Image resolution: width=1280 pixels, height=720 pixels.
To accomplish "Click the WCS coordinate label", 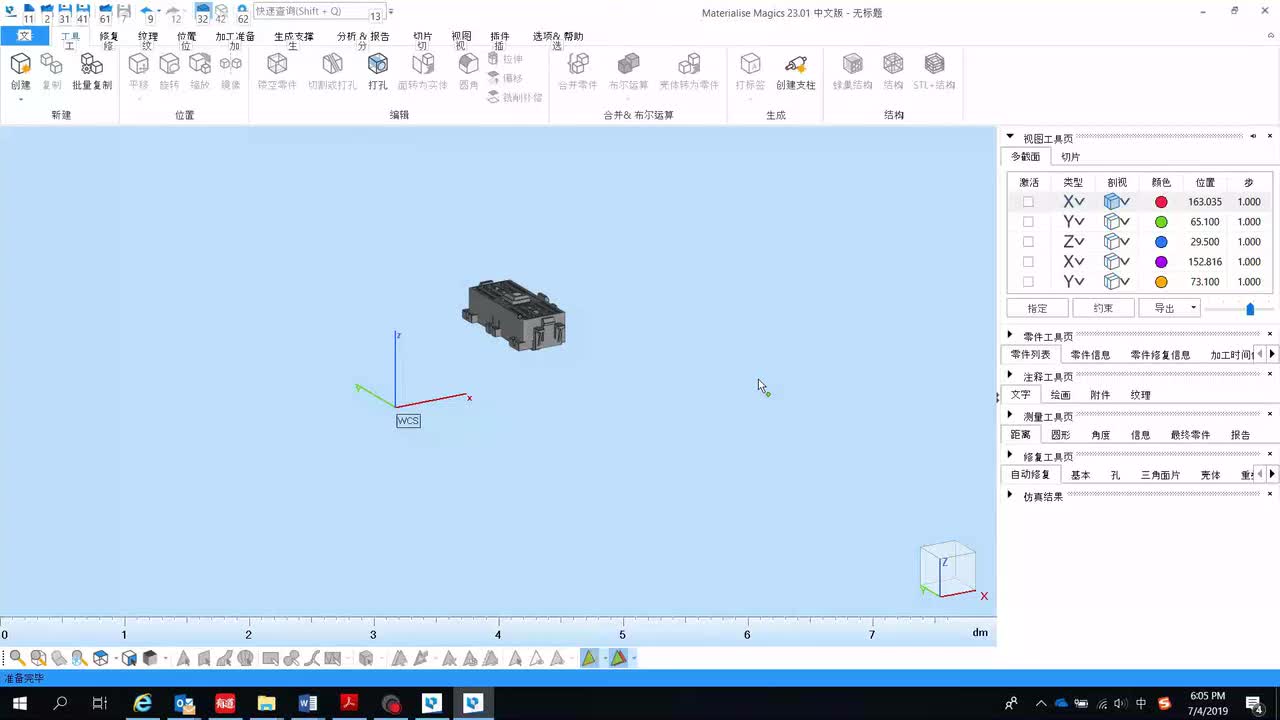I will point(408,421).
